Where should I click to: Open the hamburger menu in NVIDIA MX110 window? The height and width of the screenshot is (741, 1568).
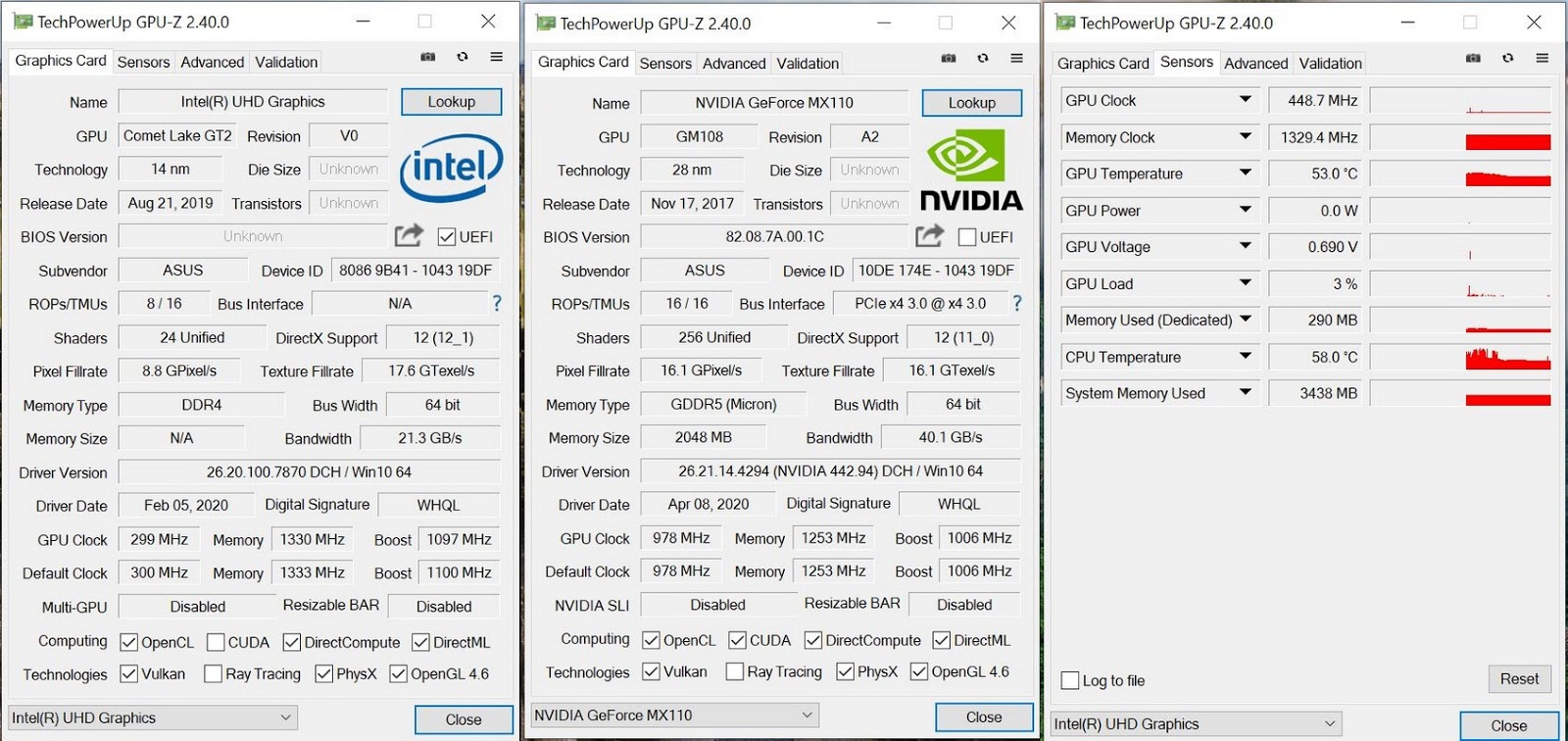pos(1017,58)
